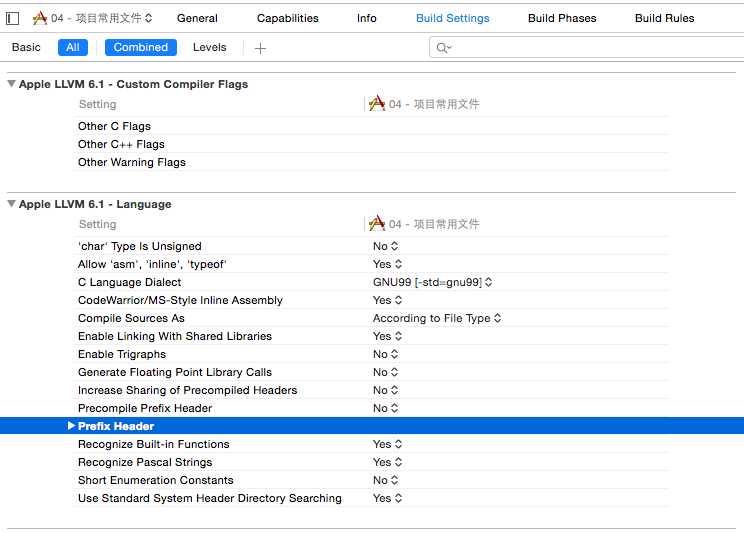The height and width of the screenshot is (533, 744).
Task: Open Compile Sources As popup
Action: click(437, 318)
